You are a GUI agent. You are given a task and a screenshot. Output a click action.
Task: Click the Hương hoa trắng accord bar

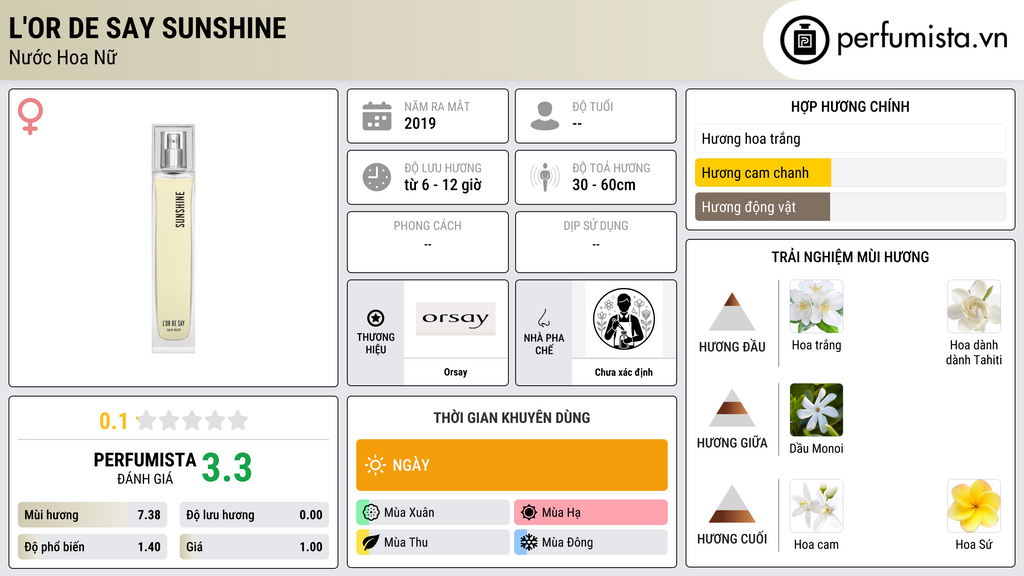[850, 138]
